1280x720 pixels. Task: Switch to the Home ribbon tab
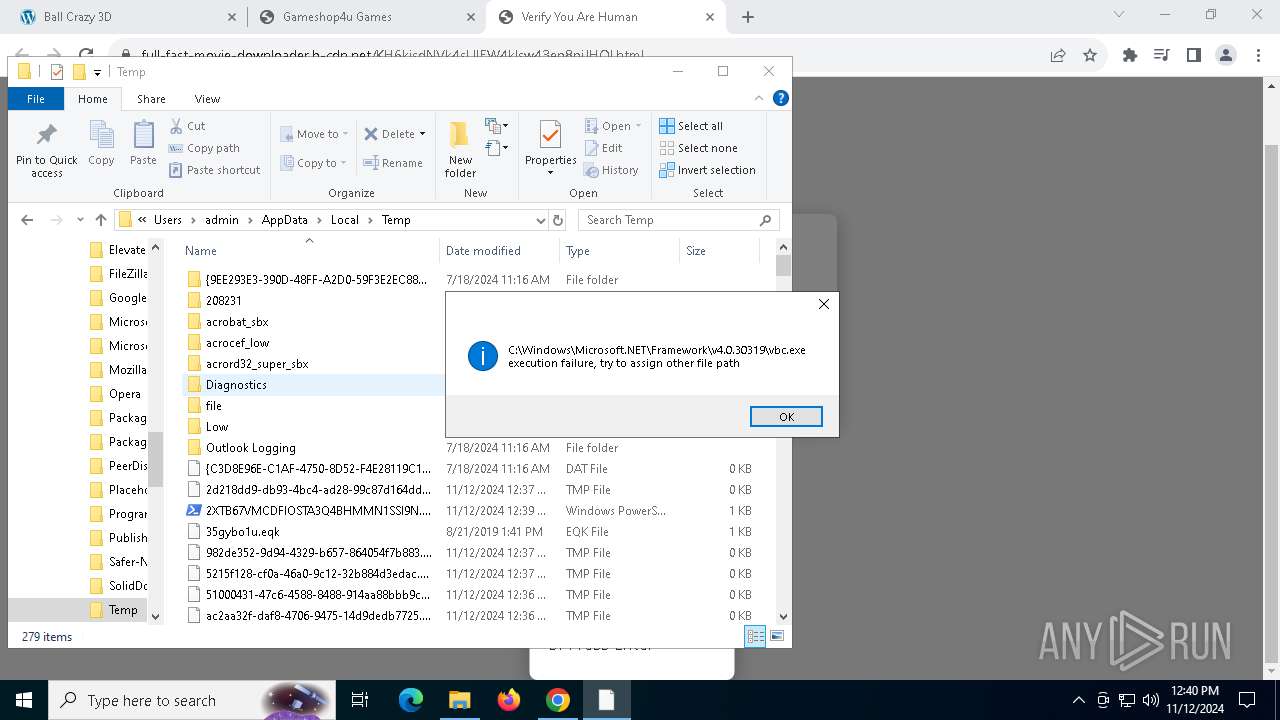point(93,99)
